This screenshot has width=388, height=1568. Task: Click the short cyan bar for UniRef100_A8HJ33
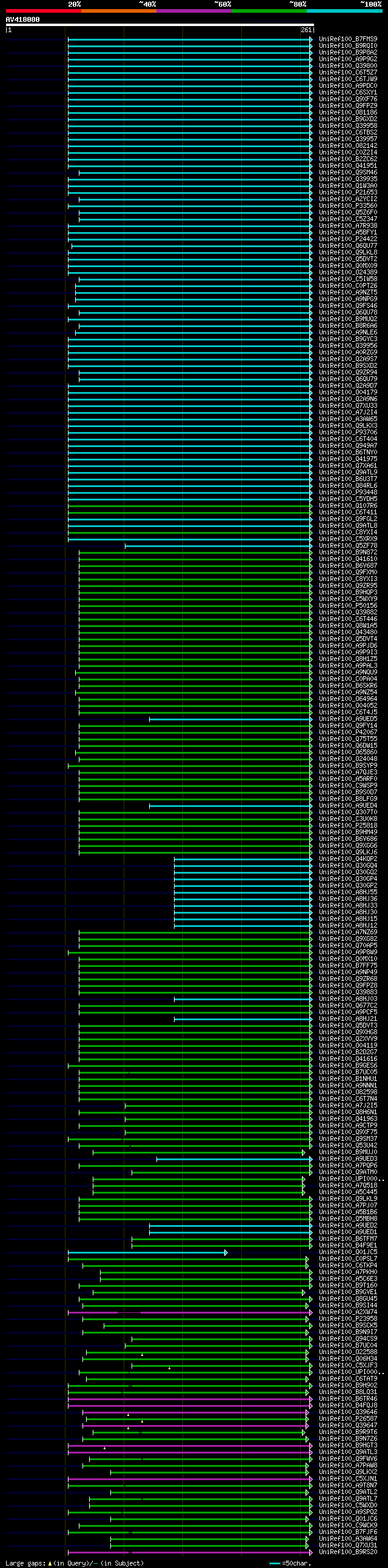click(x=244, y=906)
